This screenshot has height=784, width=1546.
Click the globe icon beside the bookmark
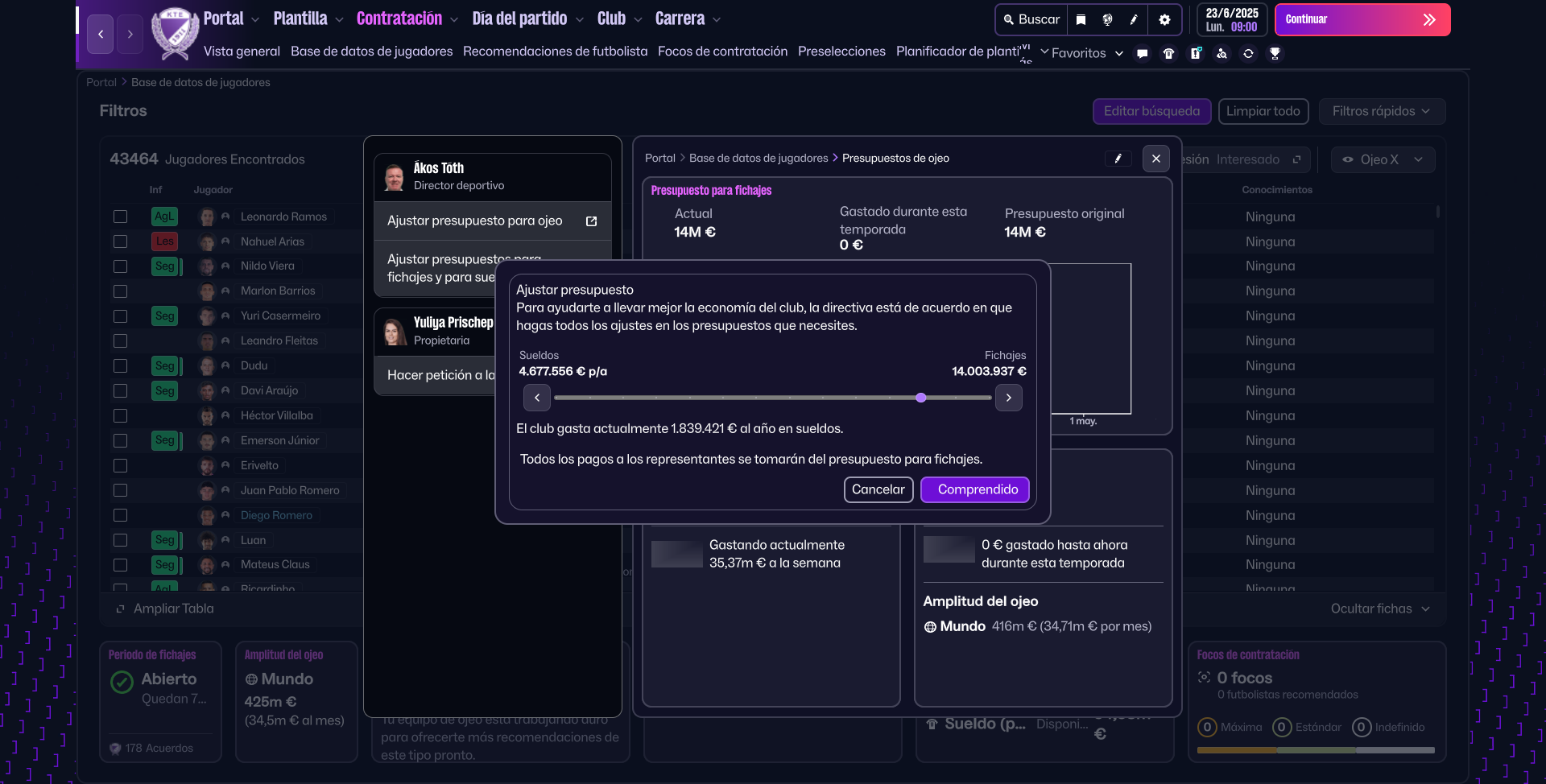1107,19
